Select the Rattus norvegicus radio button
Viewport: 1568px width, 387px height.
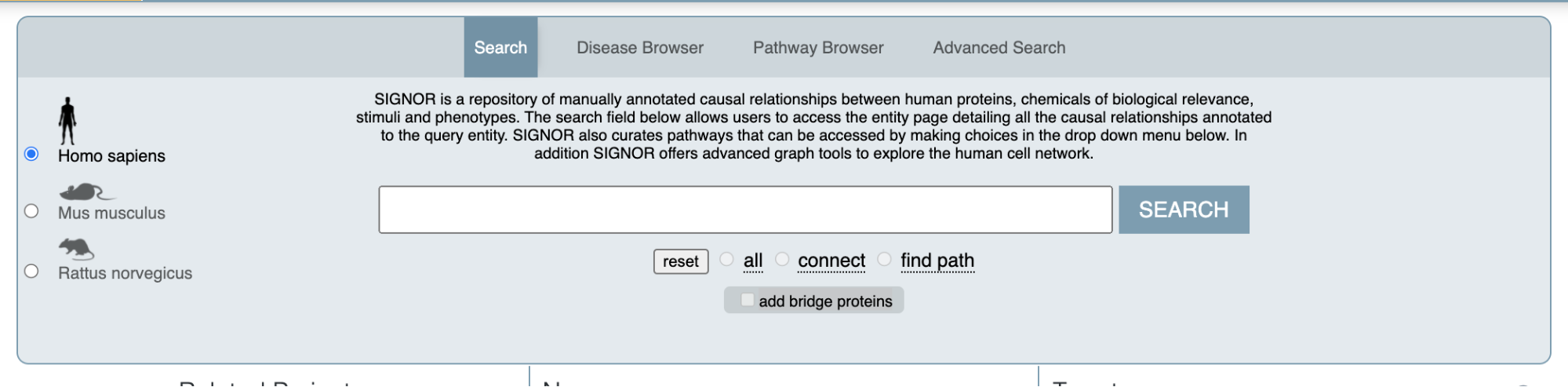point(31,271)
